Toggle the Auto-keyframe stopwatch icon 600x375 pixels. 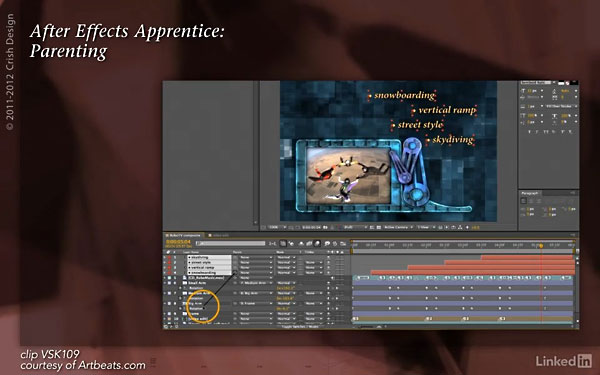[335, 243]
